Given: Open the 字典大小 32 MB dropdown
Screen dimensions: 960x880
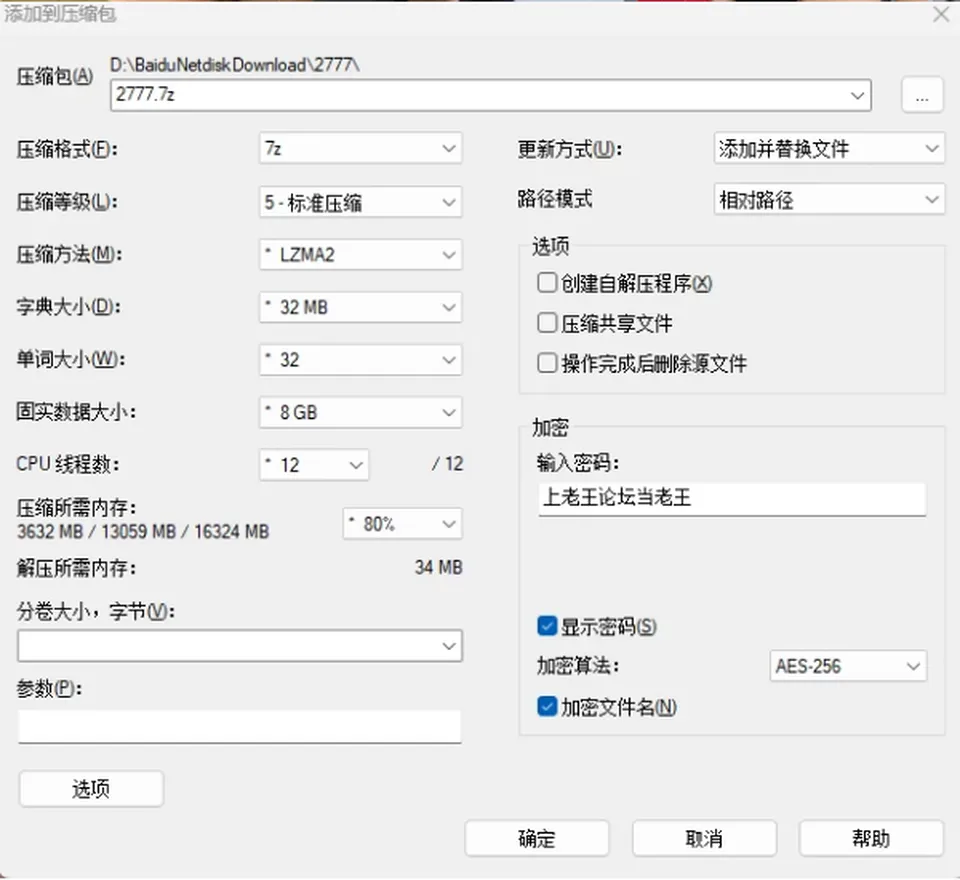Looking at the screenshot, I should click(x=361, y=307).
